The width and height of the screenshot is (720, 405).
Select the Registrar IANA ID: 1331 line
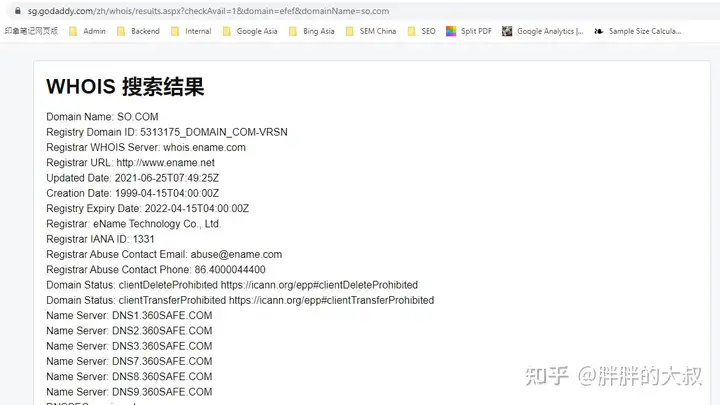point(100,239)
